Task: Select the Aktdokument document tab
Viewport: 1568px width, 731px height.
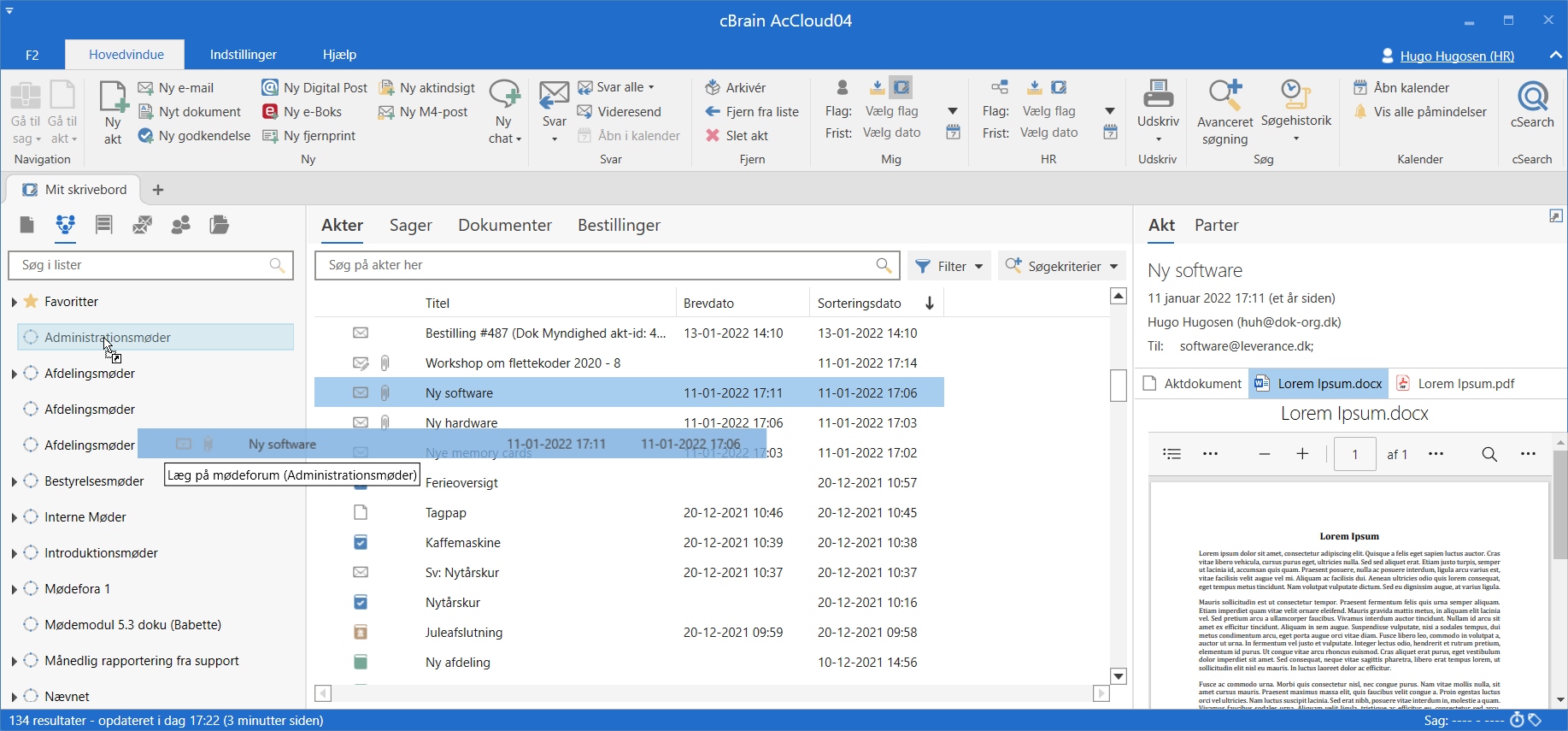Action: 1192,383
